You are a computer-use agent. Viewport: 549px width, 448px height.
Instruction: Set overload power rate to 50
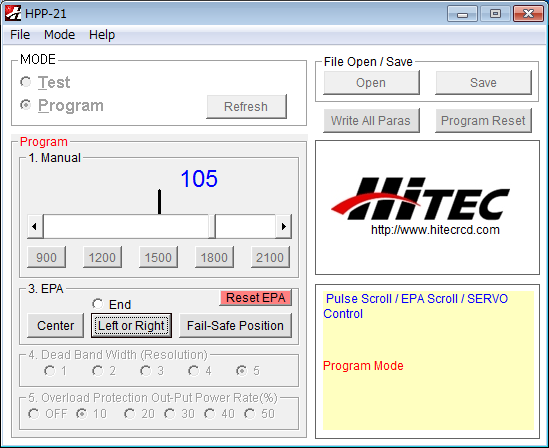(250, 414)
